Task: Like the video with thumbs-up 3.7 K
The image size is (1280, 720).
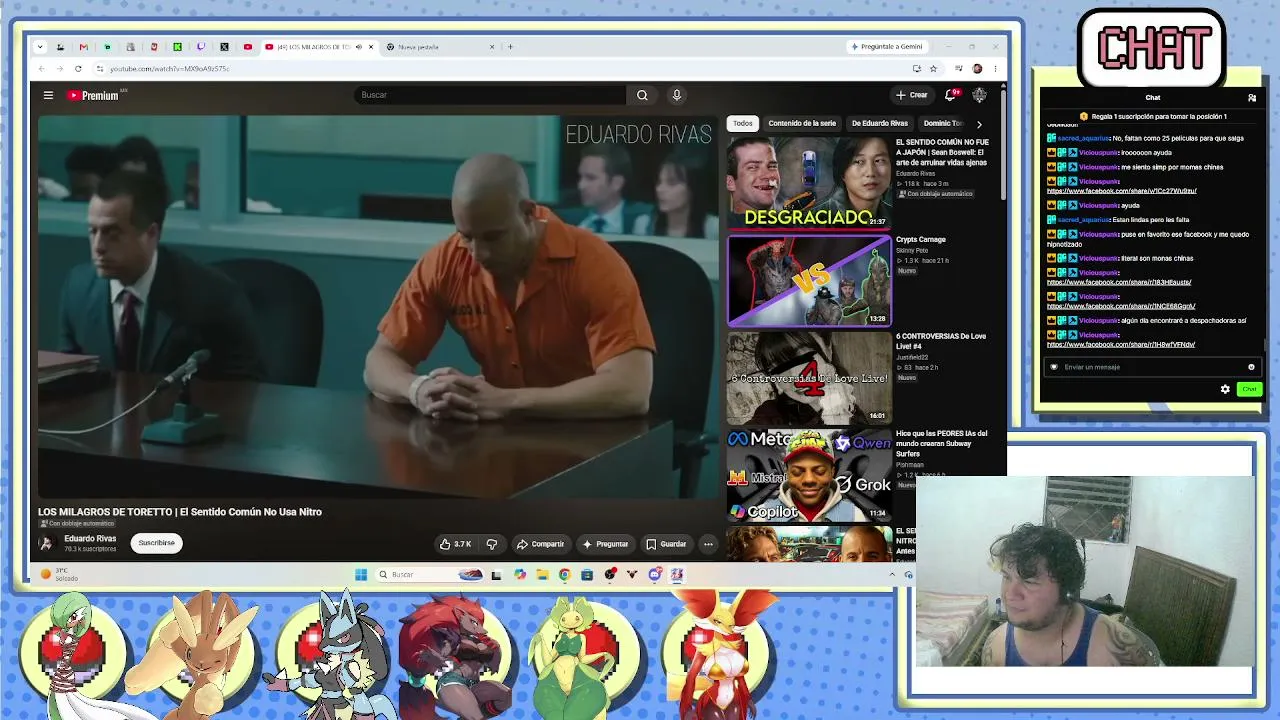Action: pos(455,544)
